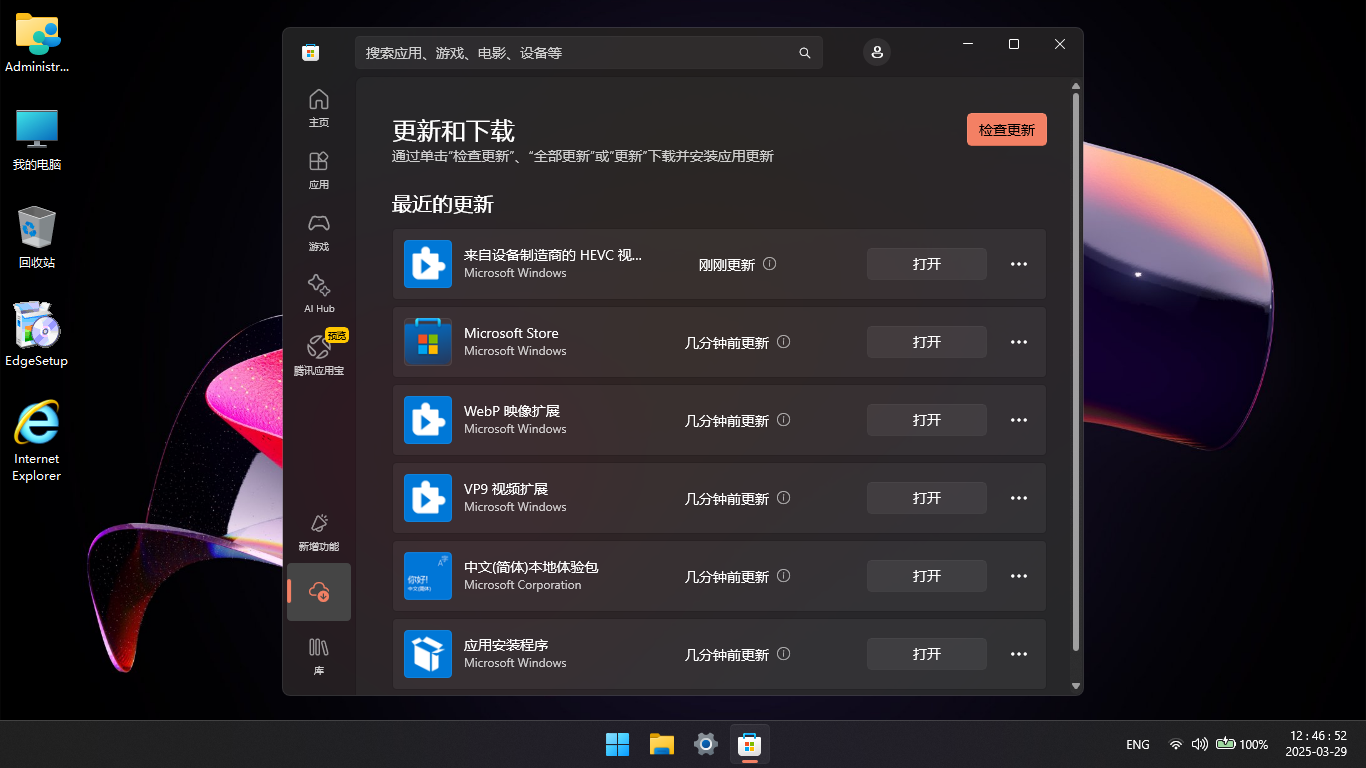Open more options for HEVC video extension
This screenshot has width=1366, height=768.
pos(1019,264)
